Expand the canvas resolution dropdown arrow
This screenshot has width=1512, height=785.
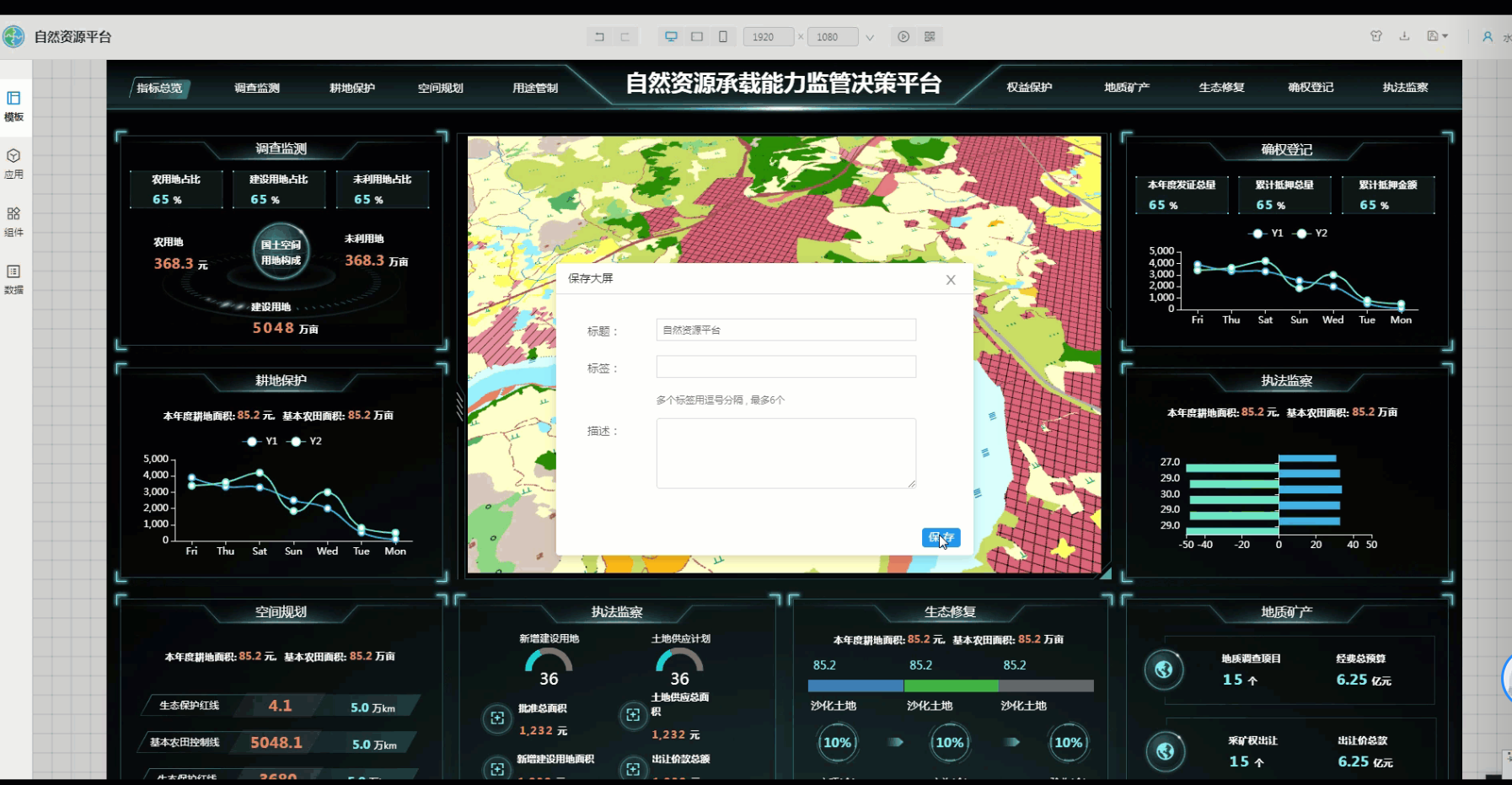click(870, 37)
